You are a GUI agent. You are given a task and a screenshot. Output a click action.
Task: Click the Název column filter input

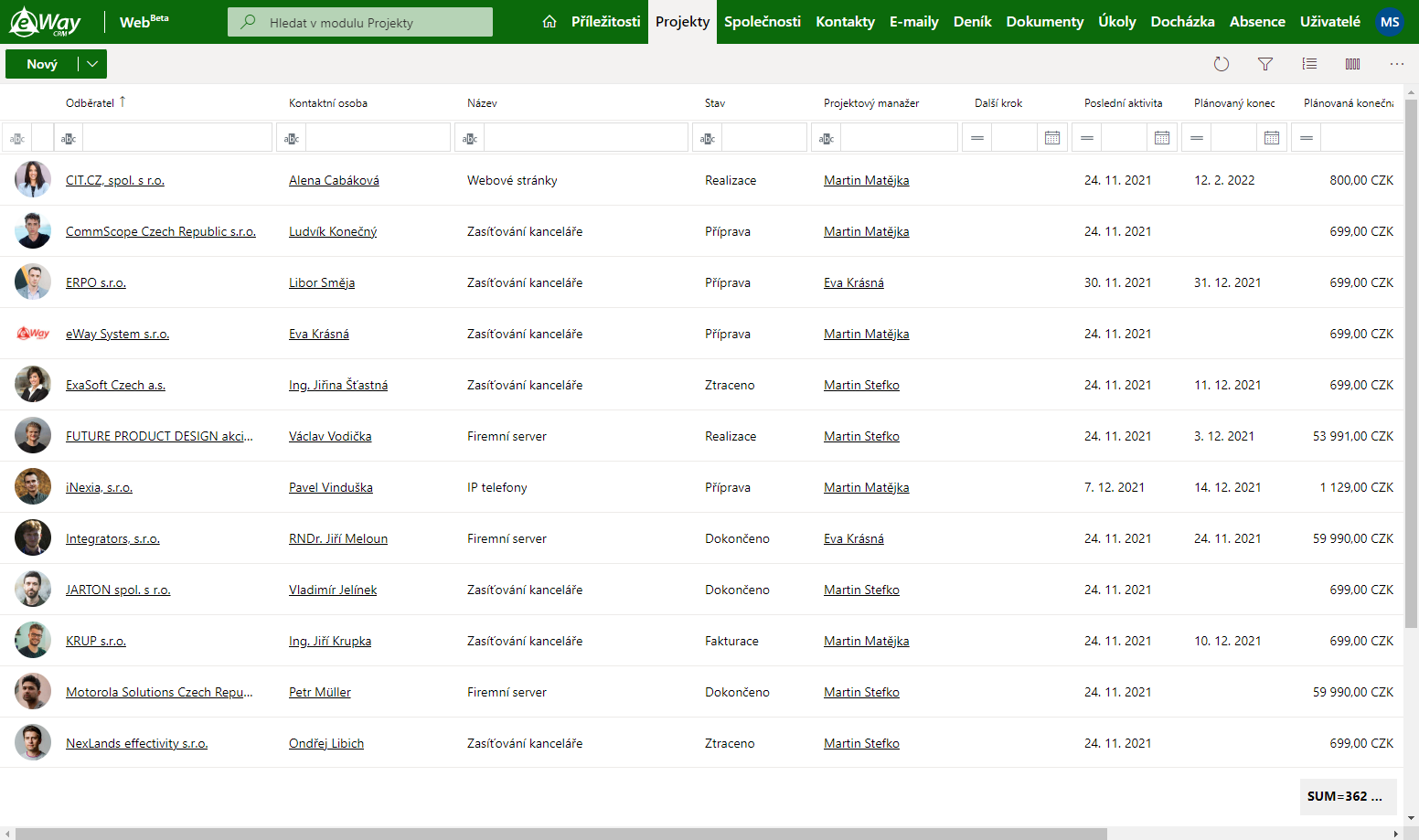pos(585,138)
